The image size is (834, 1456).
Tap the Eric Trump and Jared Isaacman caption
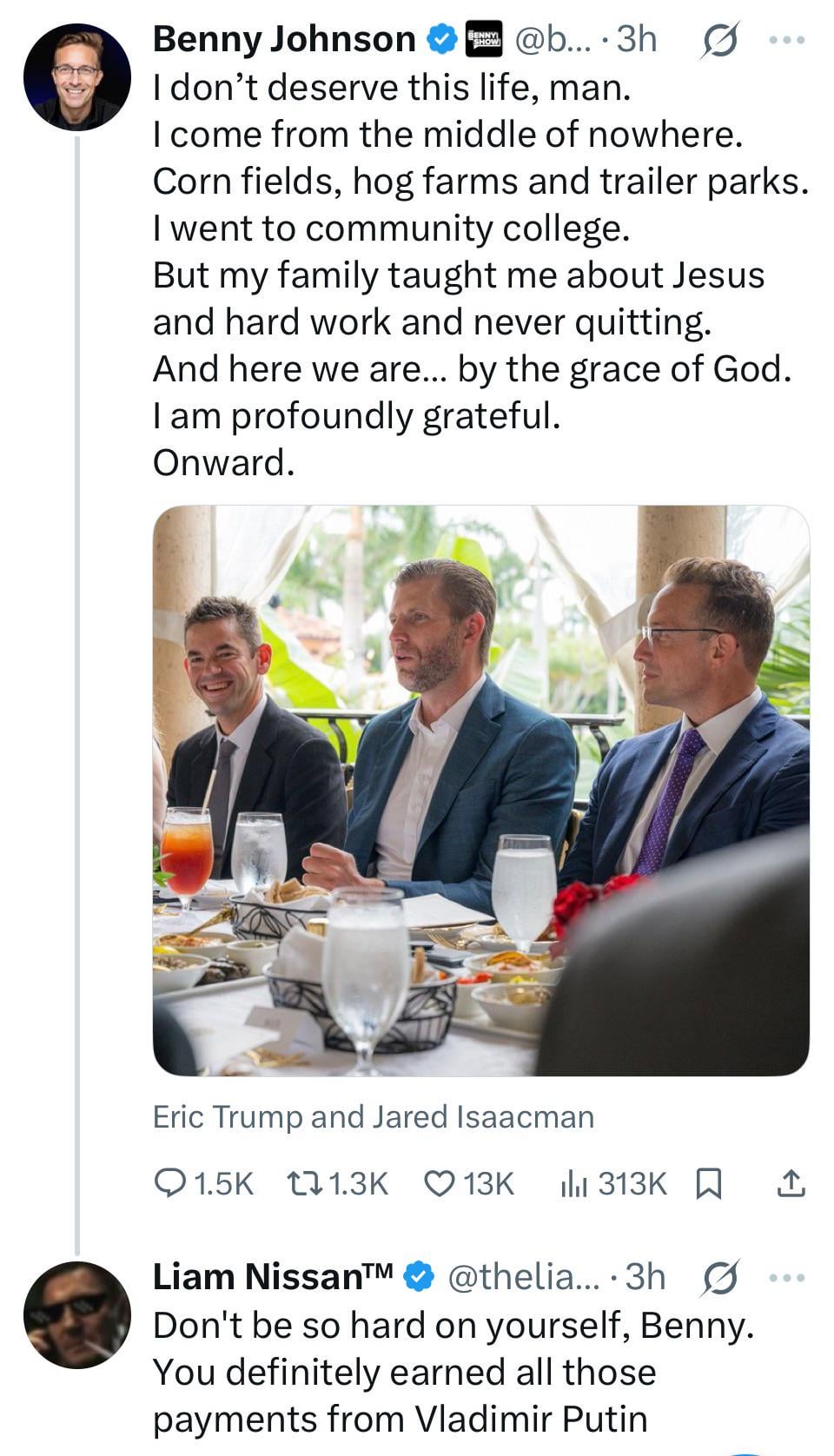click(374, 1116)
